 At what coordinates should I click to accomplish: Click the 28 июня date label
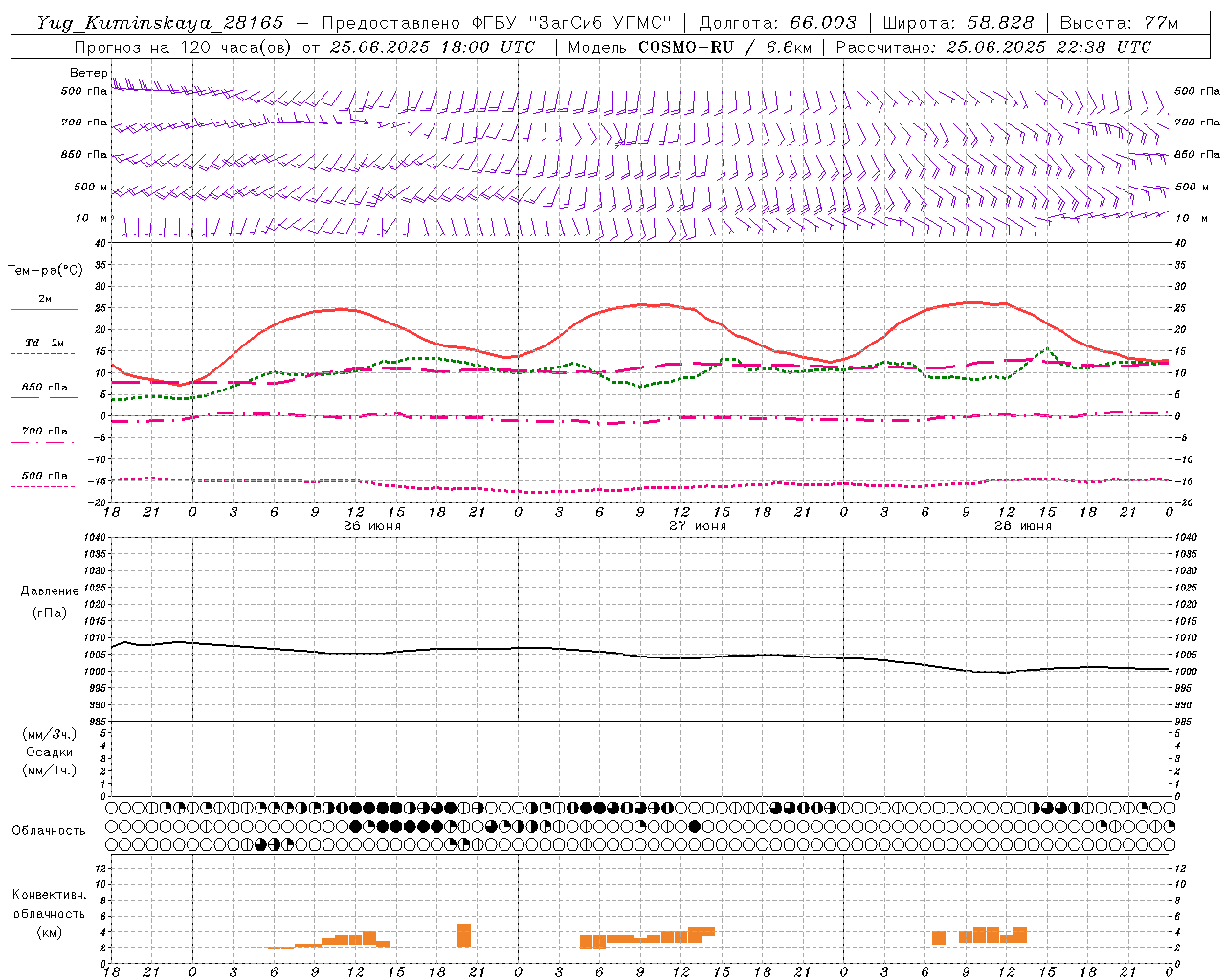click(x=1023, y=526)
